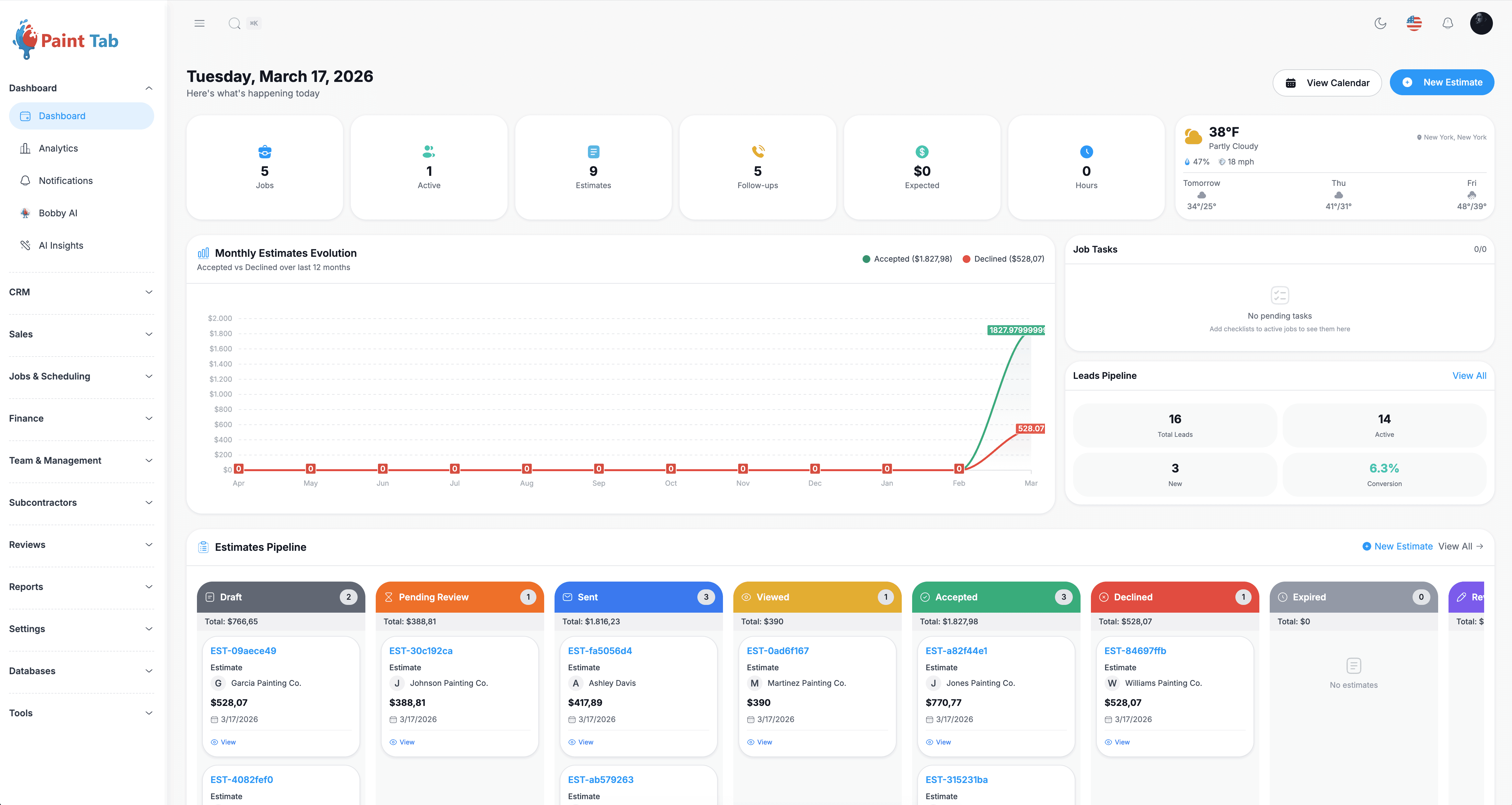Click View All in Leads Pipeline
Viewport: 1512px width, 805px height.
coord(1469,376)
